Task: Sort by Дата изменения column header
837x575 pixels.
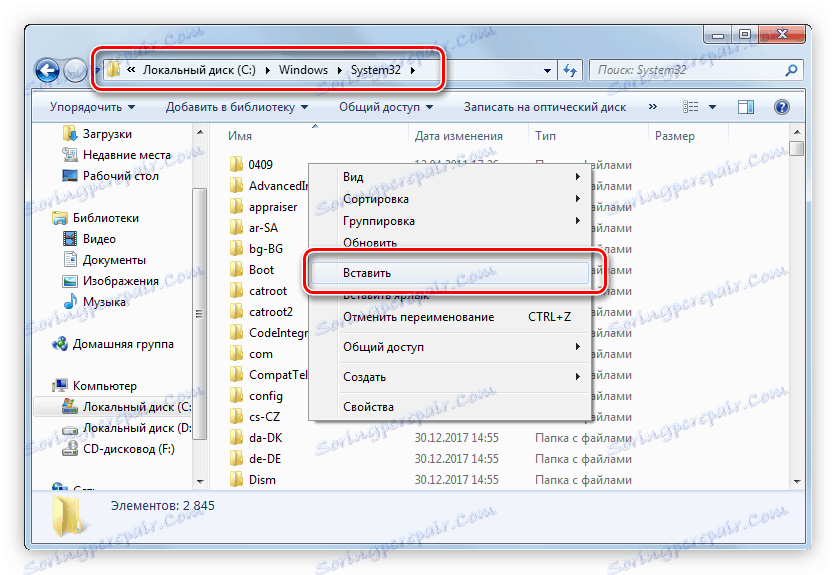Action: [469, 136]
